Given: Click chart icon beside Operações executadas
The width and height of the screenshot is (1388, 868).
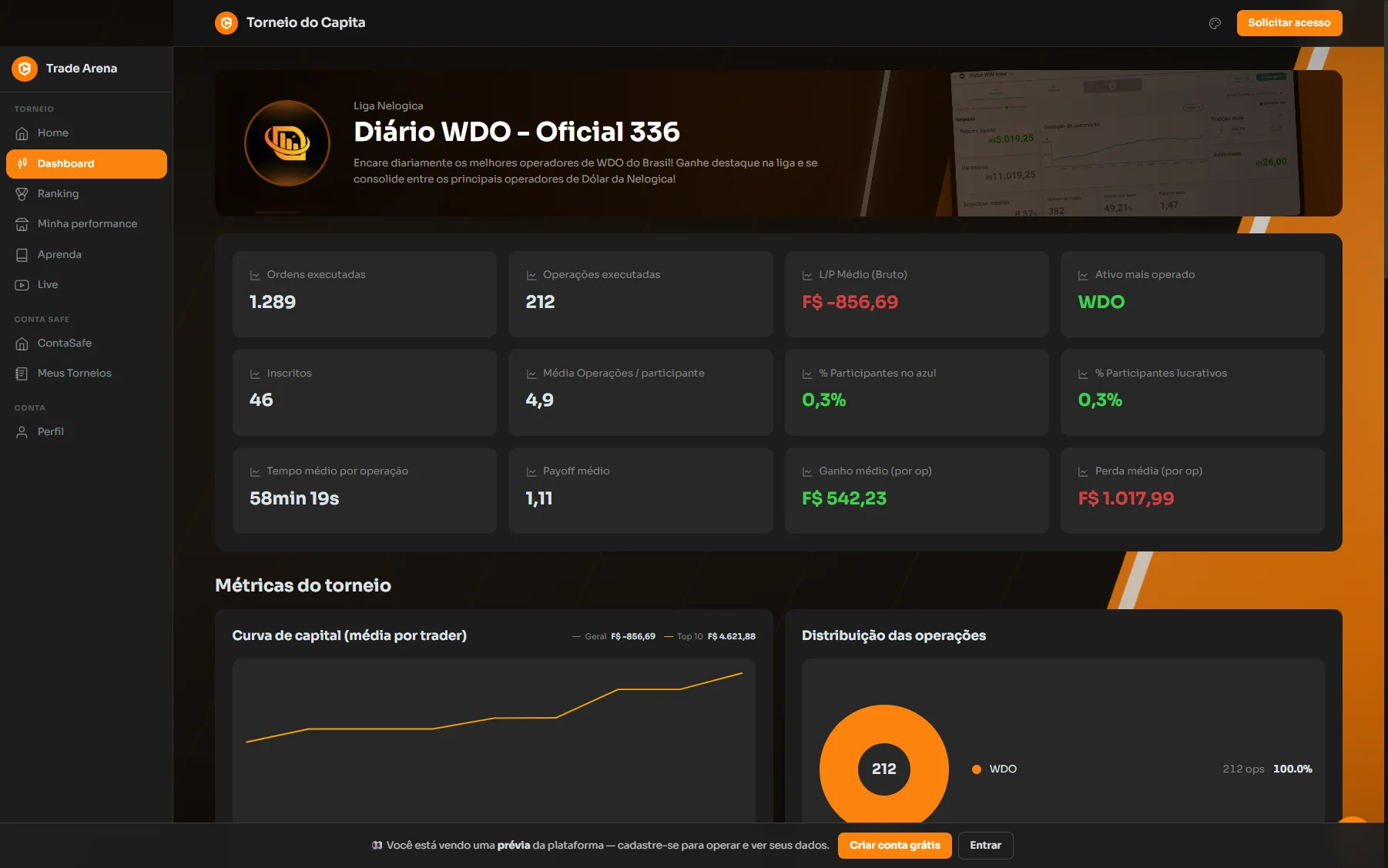Looking at the screenshot, I should point(531,275).
